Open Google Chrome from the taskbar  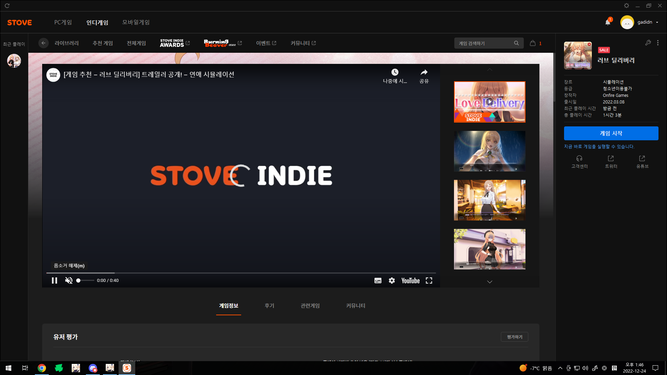(42, 368)
